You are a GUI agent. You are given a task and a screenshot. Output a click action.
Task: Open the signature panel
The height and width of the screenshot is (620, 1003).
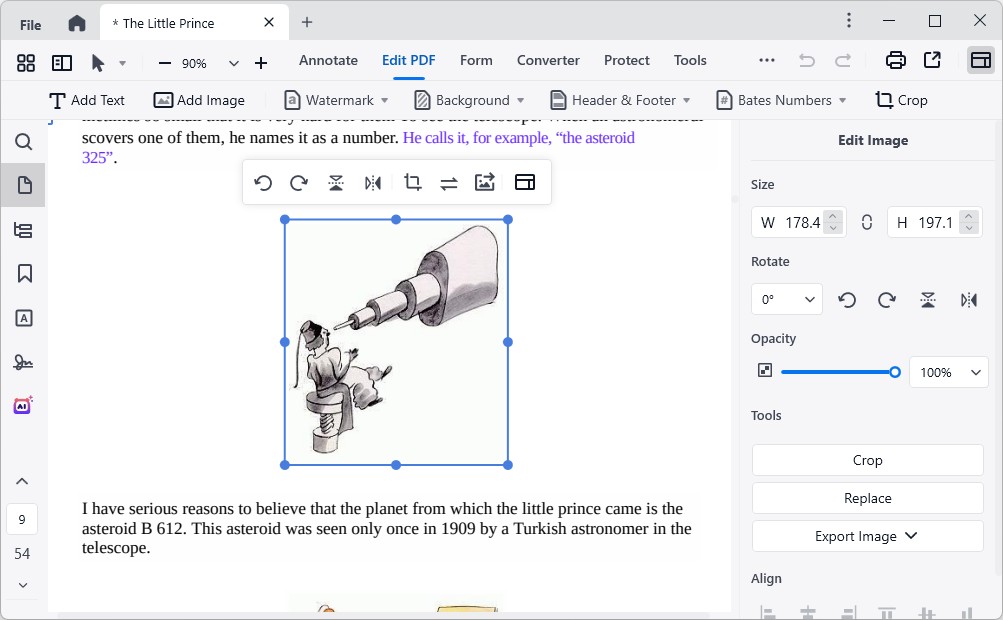click(23, 362)
